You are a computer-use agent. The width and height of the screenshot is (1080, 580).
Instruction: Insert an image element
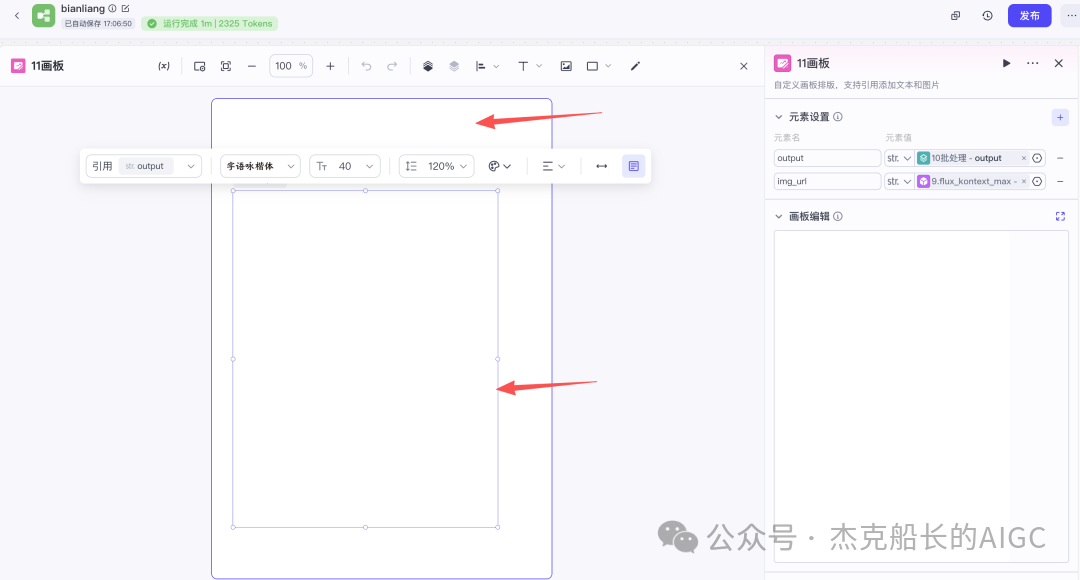566,66
